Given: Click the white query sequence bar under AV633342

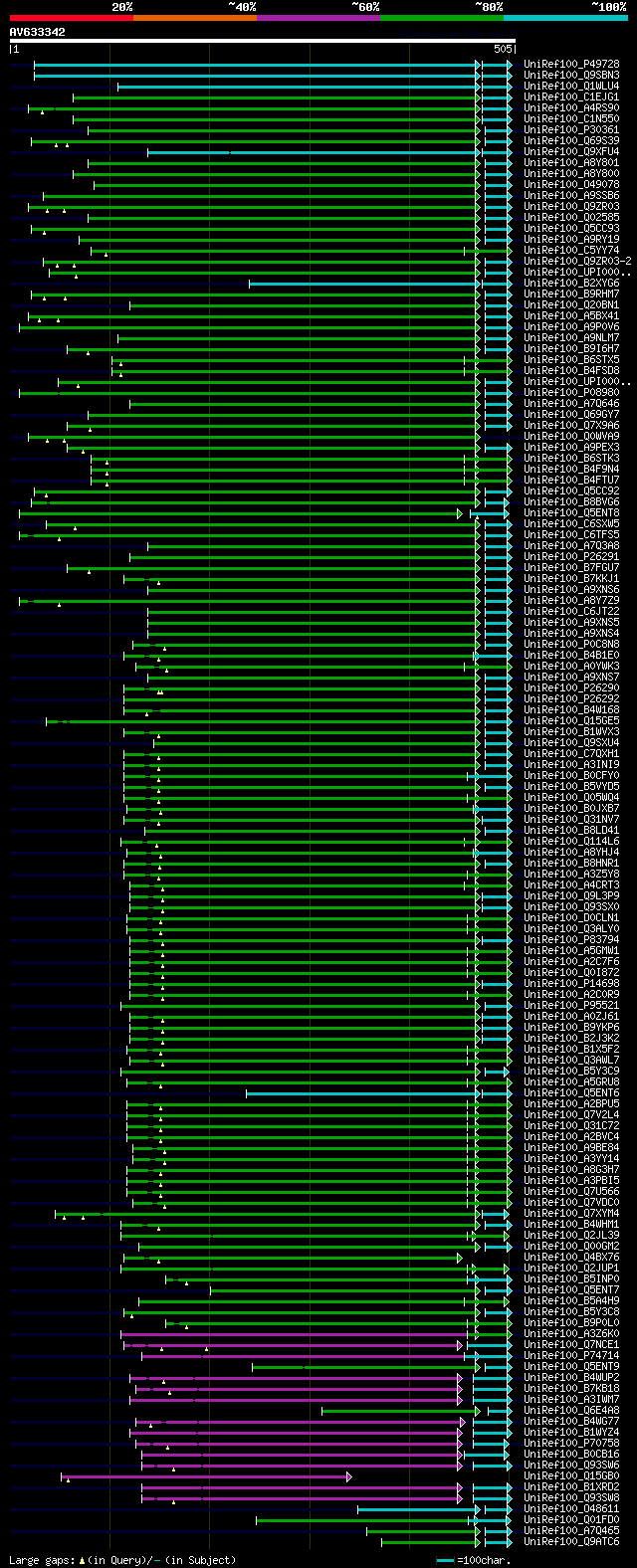Looking at the screenshot, I should tap(262, 41).
